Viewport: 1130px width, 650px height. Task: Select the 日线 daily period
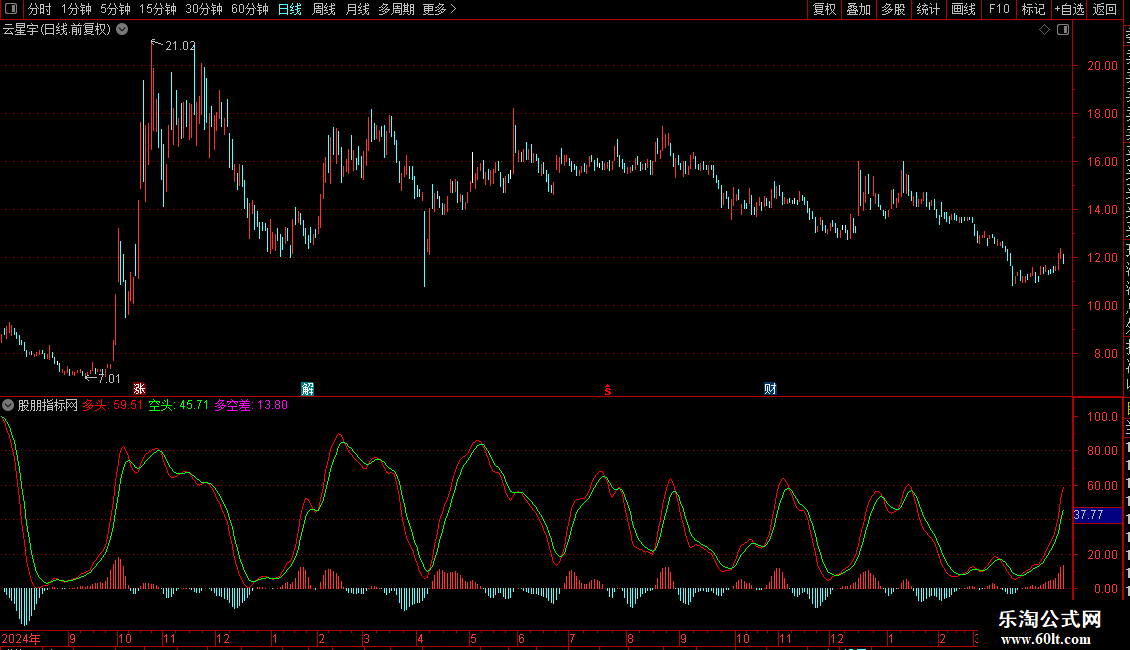(x=290, y=9)
